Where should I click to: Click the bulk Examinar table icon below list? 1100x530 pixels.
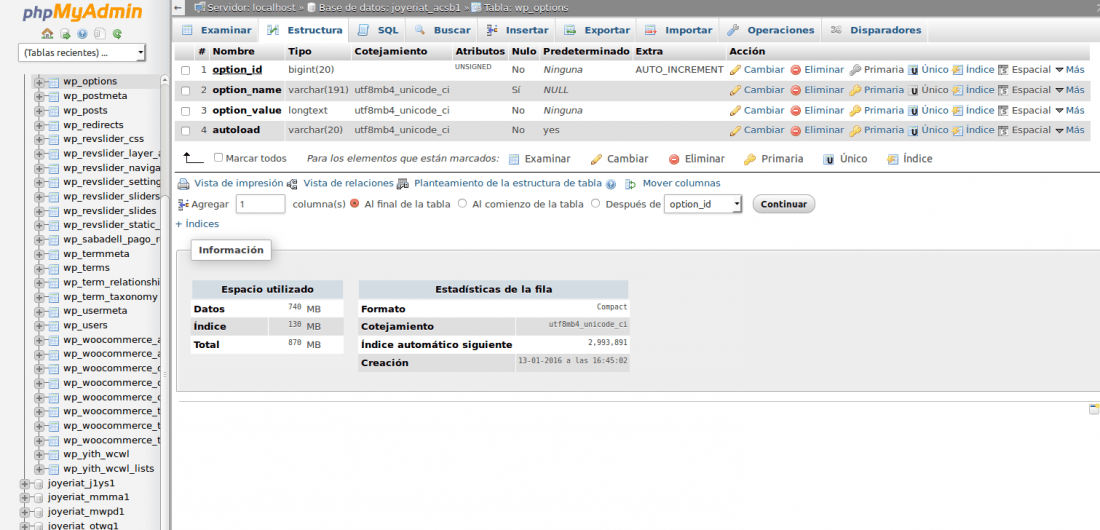514,159
